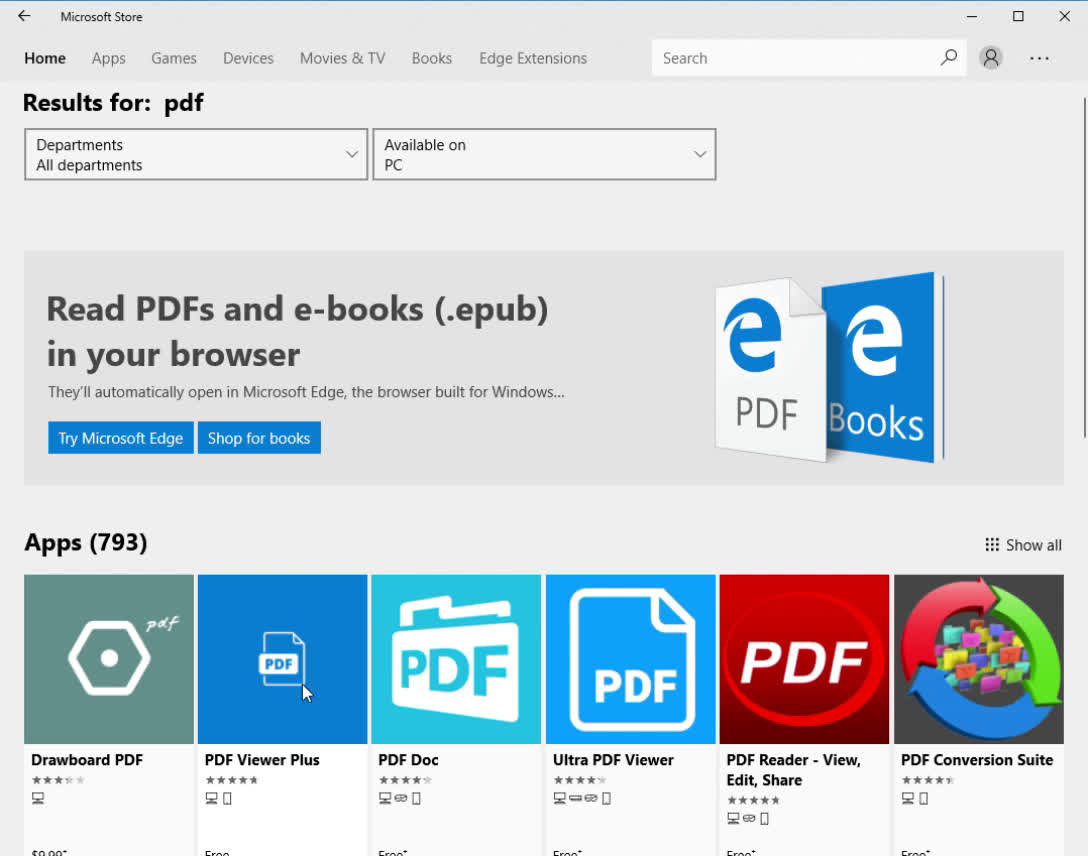Click the Try Microsoft Edge button

[x=121, y=438]
